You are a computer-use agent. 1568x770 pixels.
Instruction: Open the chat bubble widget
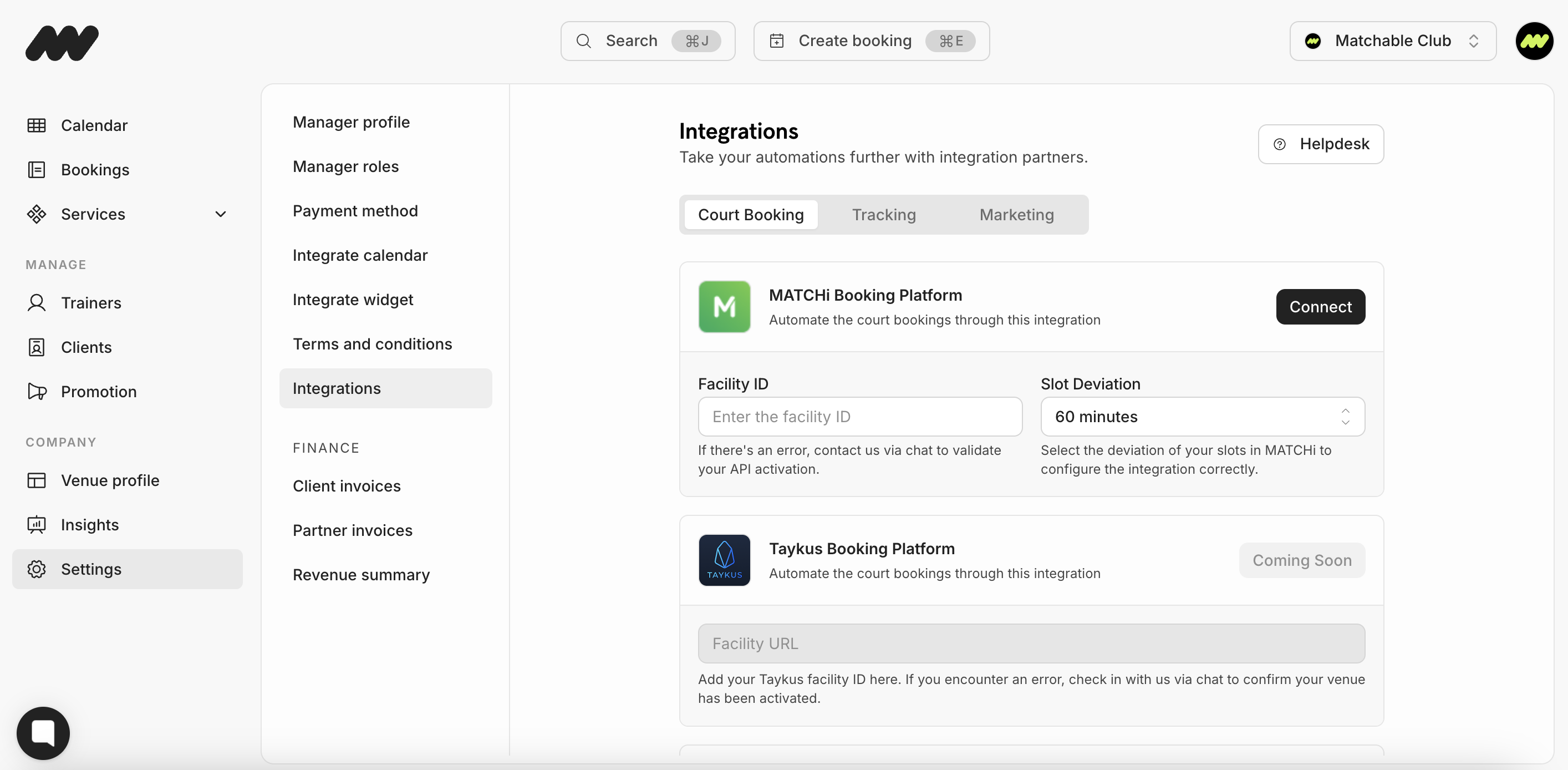coord(43,733)
